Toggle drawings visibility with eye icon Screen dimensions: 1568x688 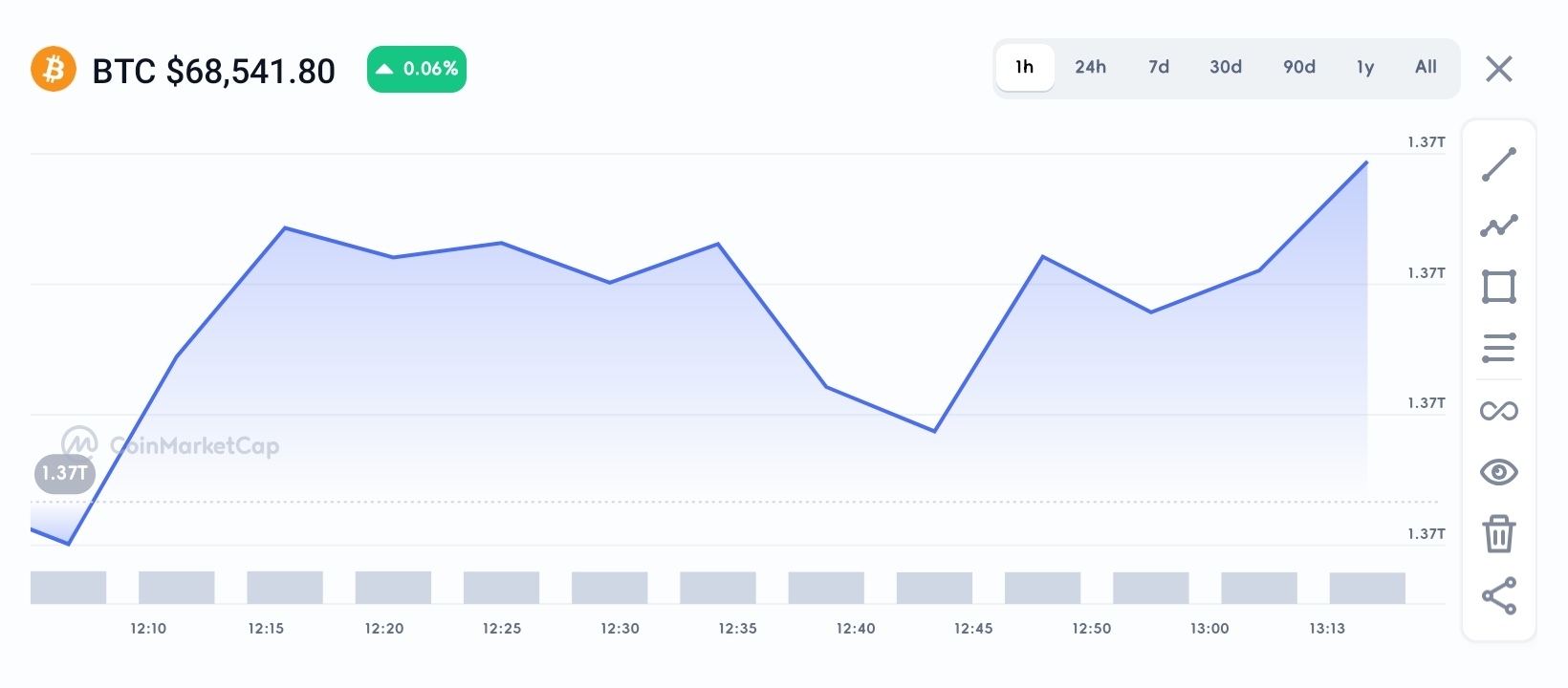coord(1498,472)
